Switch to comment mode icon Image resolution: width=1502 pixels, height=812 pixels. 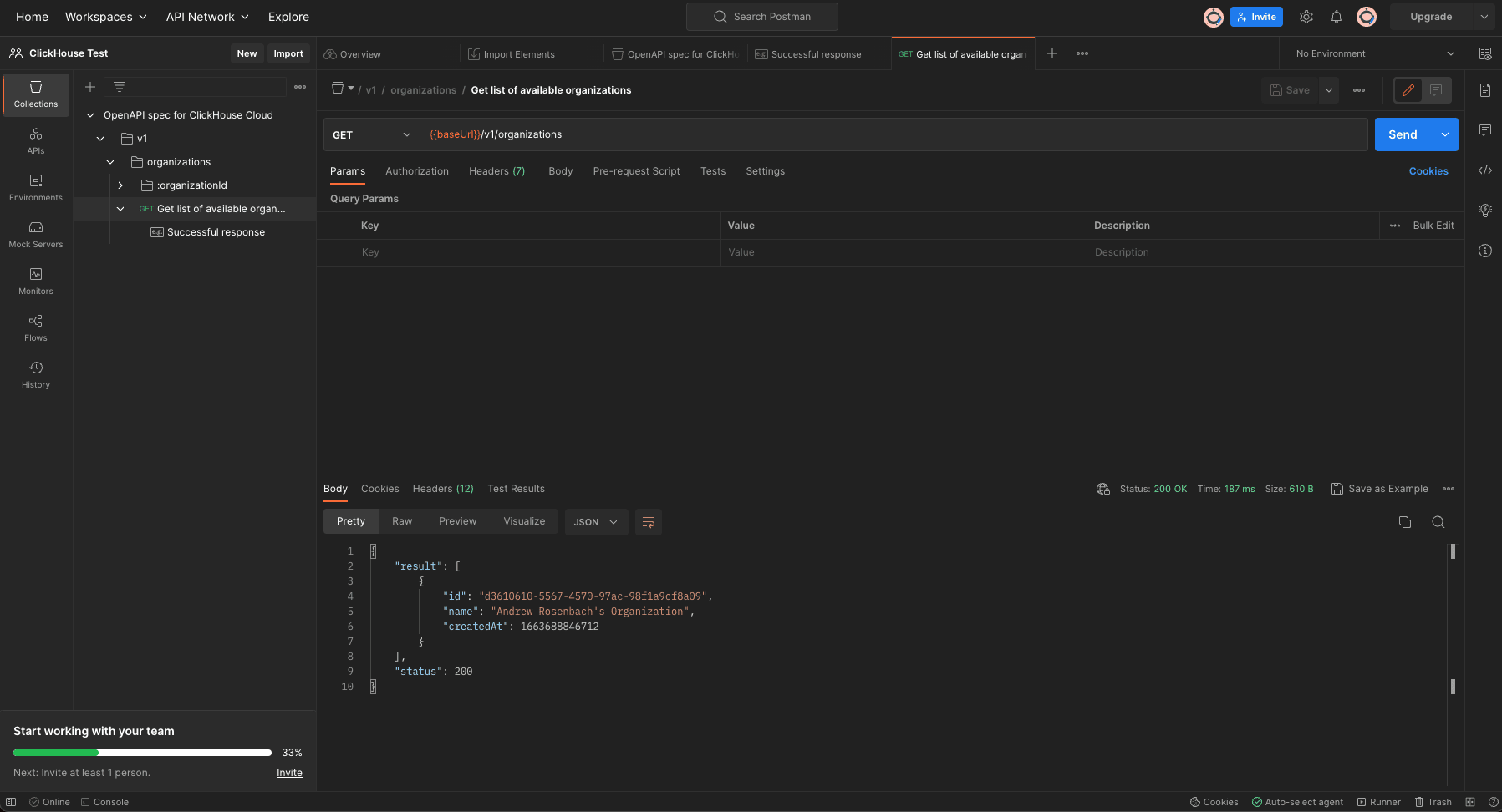click(1436, 90)
